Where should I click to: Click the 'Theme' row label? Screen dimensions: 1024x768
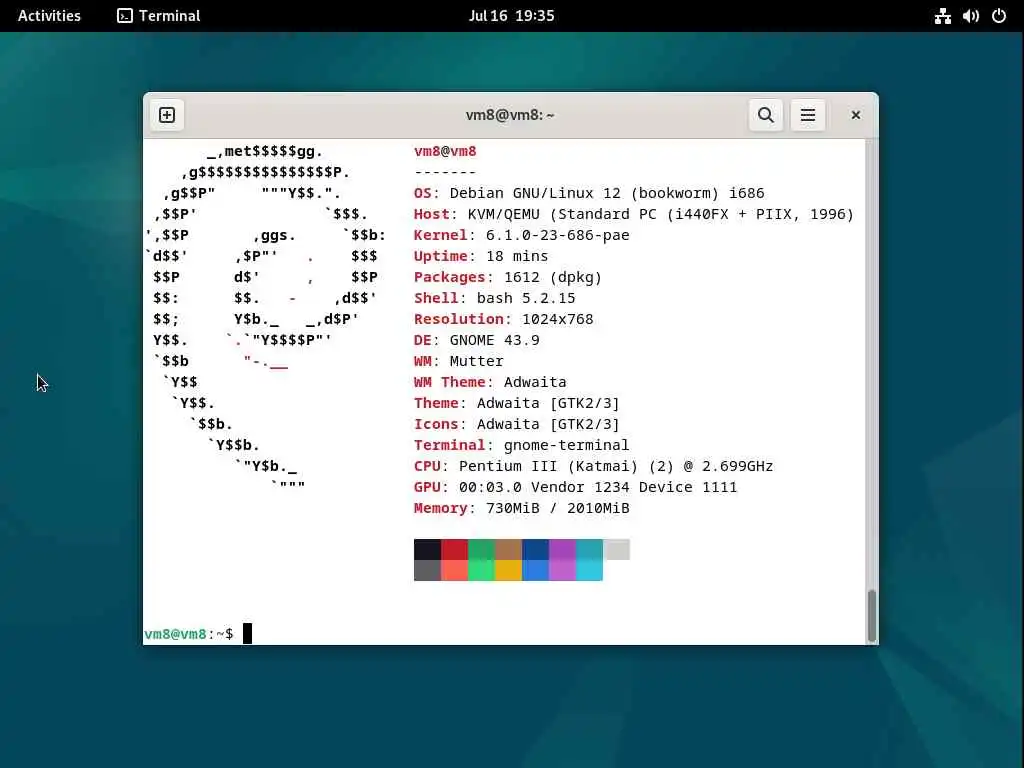[436, 403]
